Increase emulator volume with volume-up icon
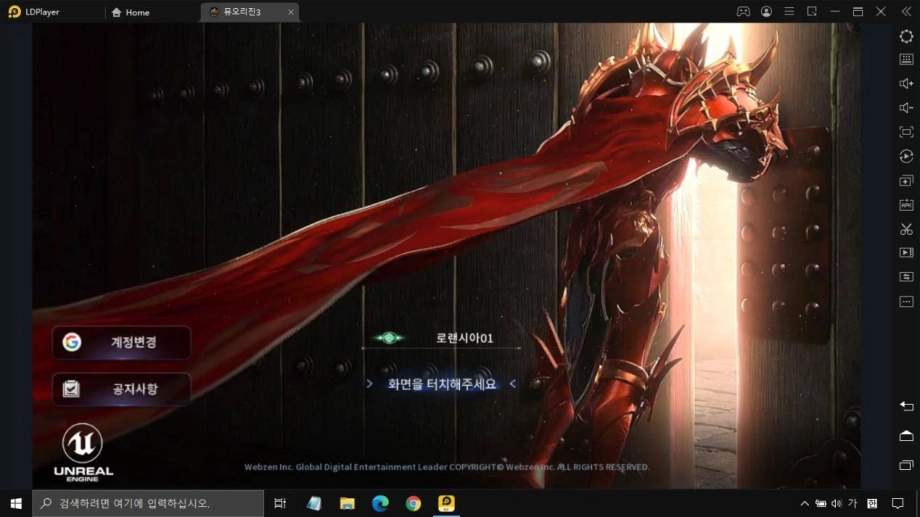920x517 pixels. tap(906, 83)
